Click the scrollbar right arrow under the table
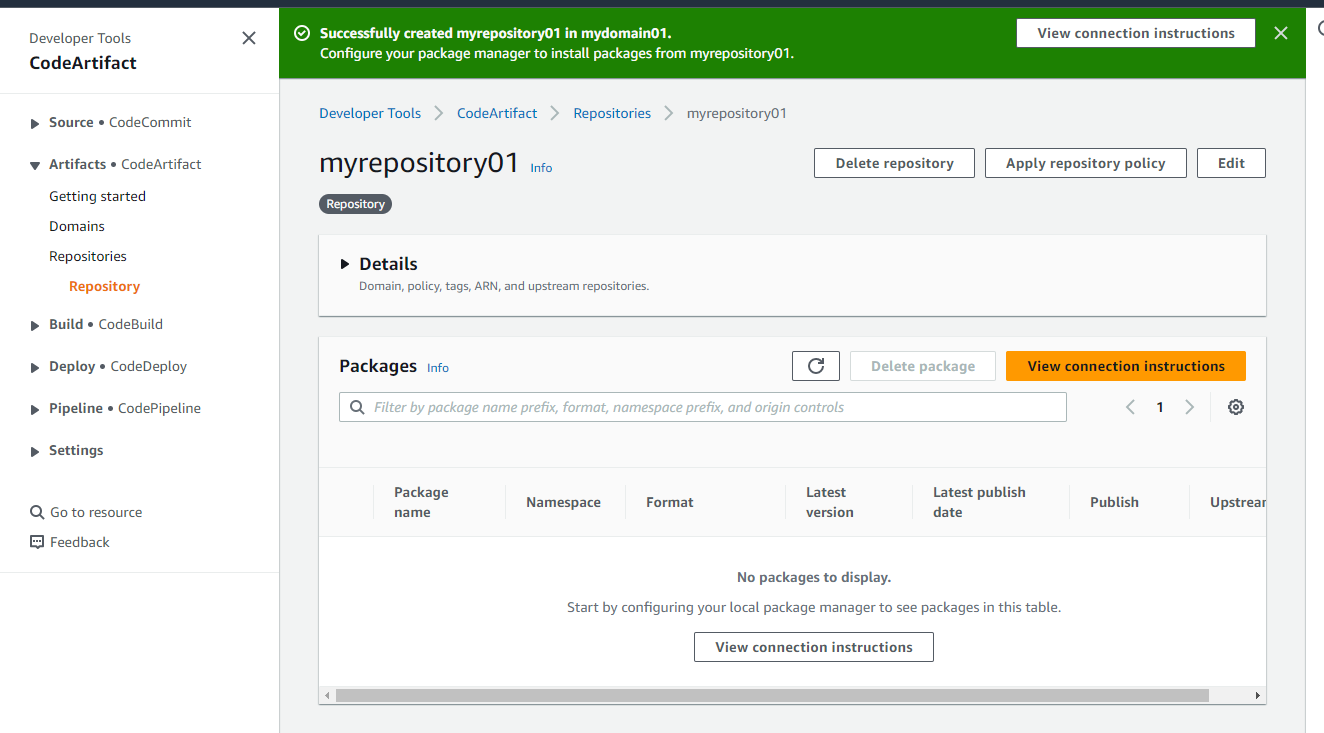Viewport: 1324px width, 733px height. pyautogui.click(x=1258, y=695)
